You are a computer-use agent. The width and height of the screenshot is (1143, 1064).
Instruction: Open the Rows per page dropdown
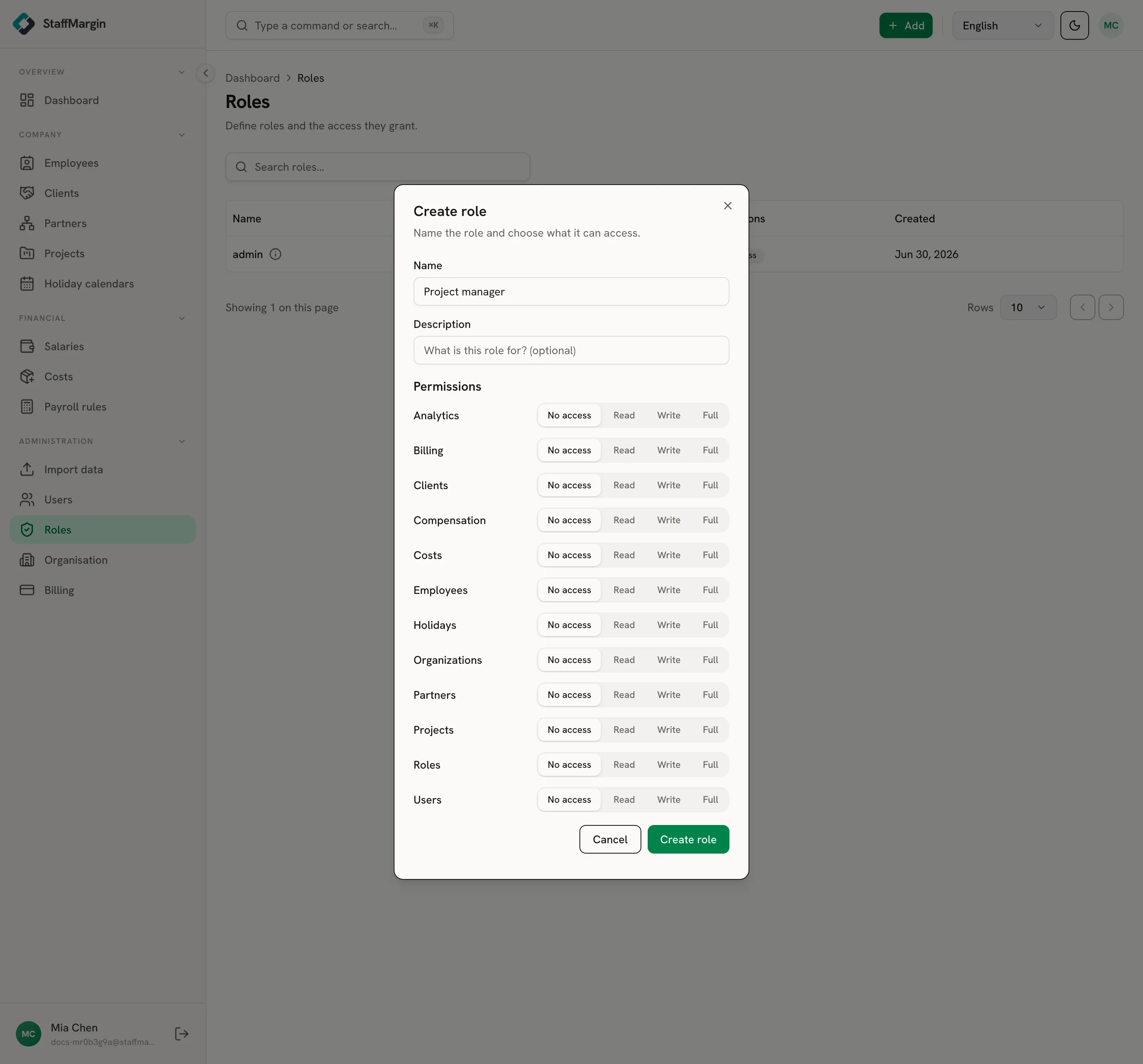click(1028, 308)
